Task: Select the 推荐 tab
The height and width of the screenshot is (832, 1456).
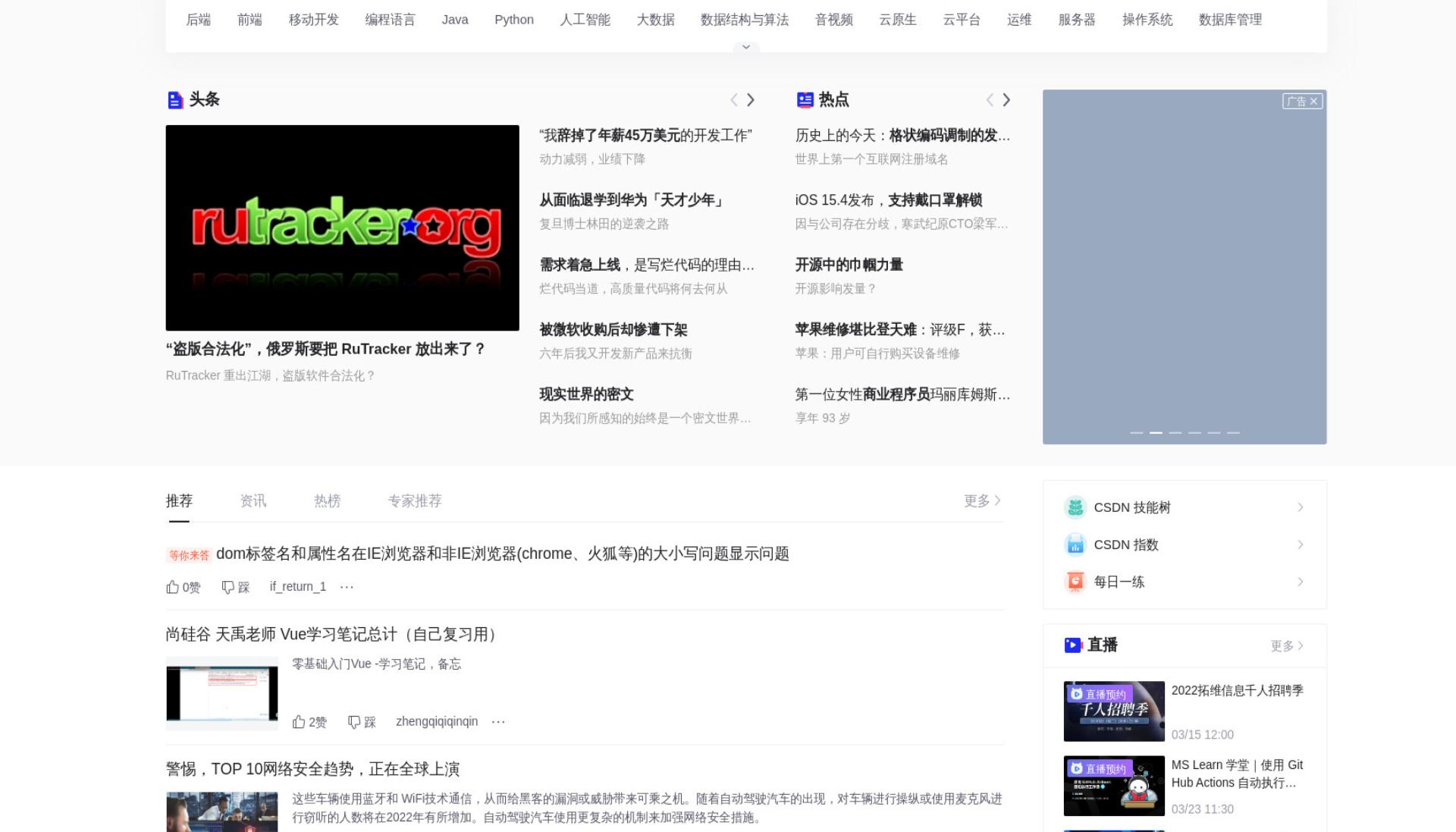Action: pos(179,501)
